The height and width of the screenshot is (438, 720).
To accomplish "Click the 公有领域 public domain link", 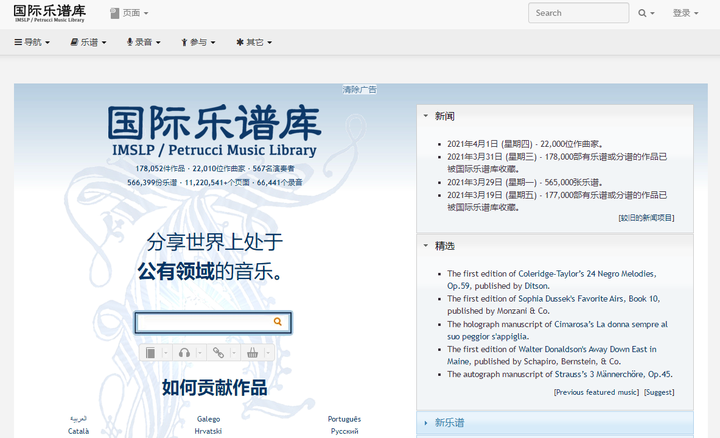I will tap(176, 271).
